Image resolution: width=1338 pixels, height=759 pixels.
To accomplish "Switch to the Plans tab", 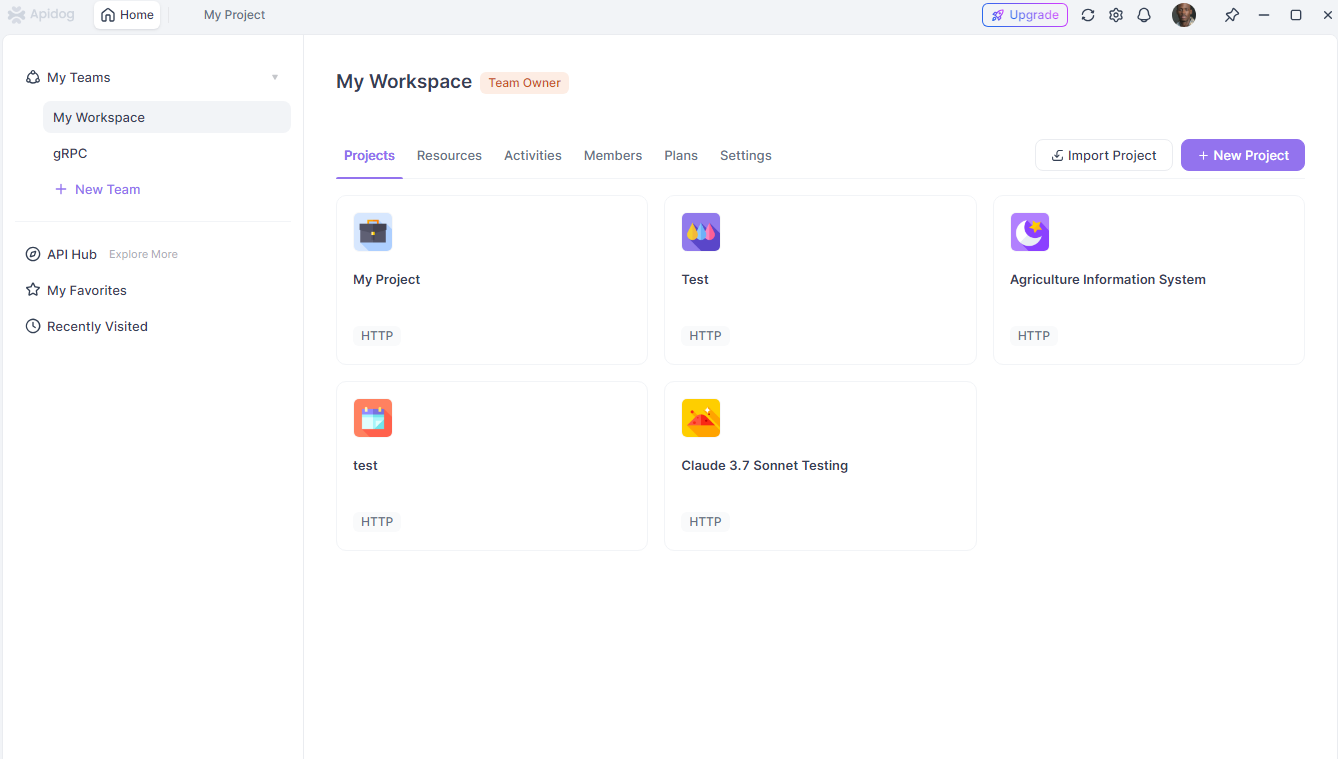I will (x=681, y=155).
